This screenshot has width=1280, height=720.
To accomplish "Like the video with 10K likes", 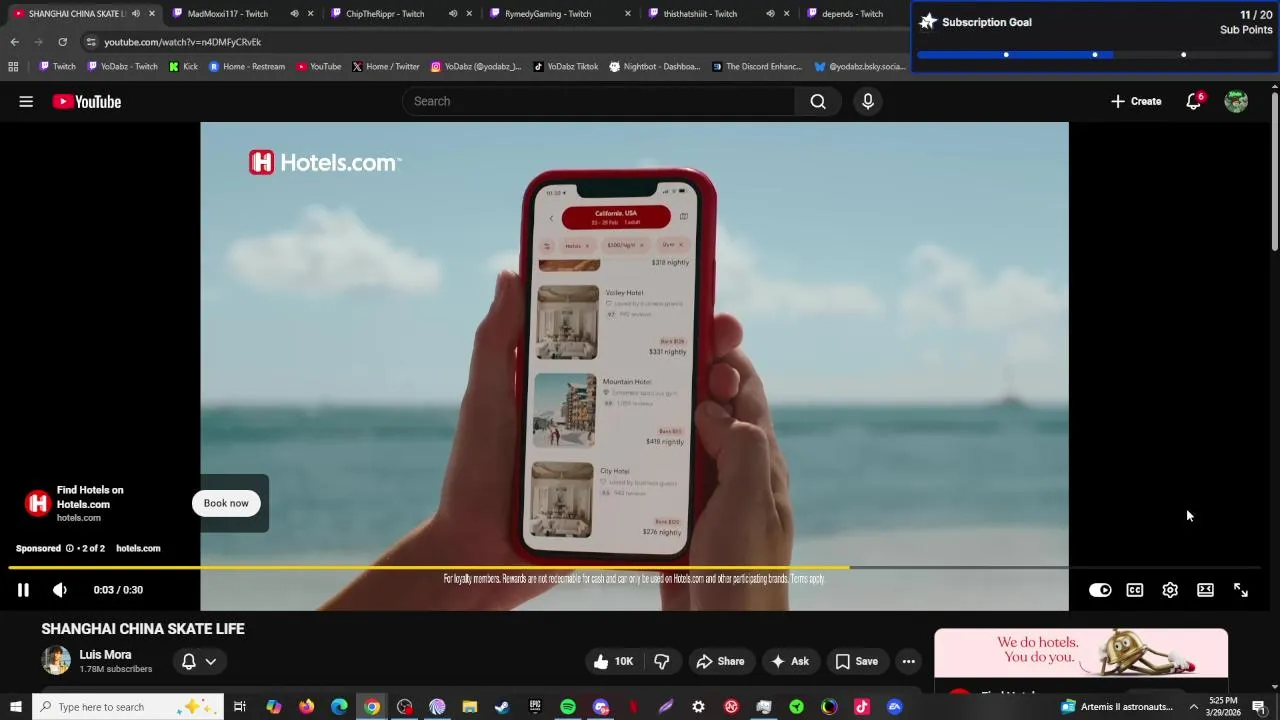I will 613,661.
